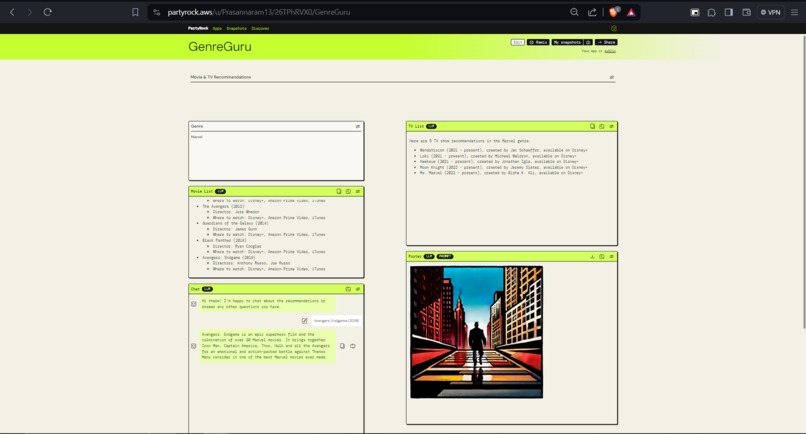Reload the PartyRock page
The height and width of the screenshot is (434, 806).
(x=47, y=12)
